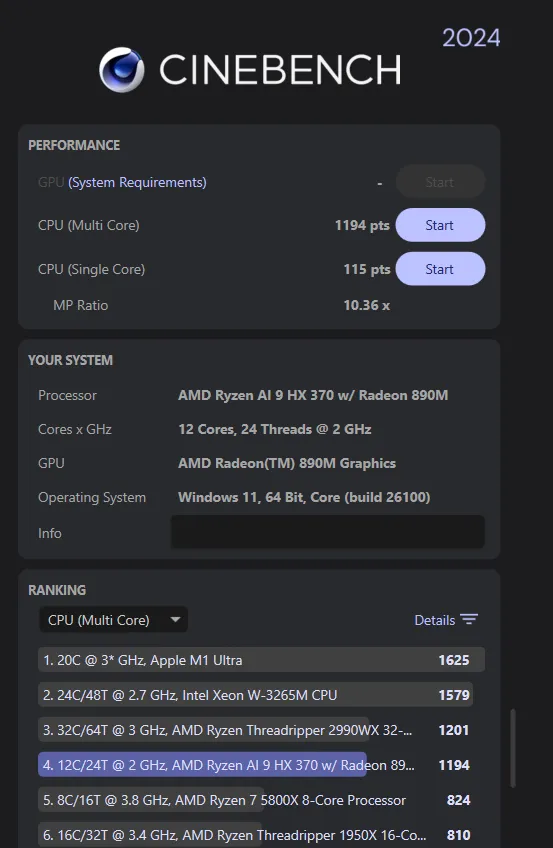Click the CINEBENCH title text
Image resolution: width=553 pixels, height=848 pixels.
(x=280, y=69)
